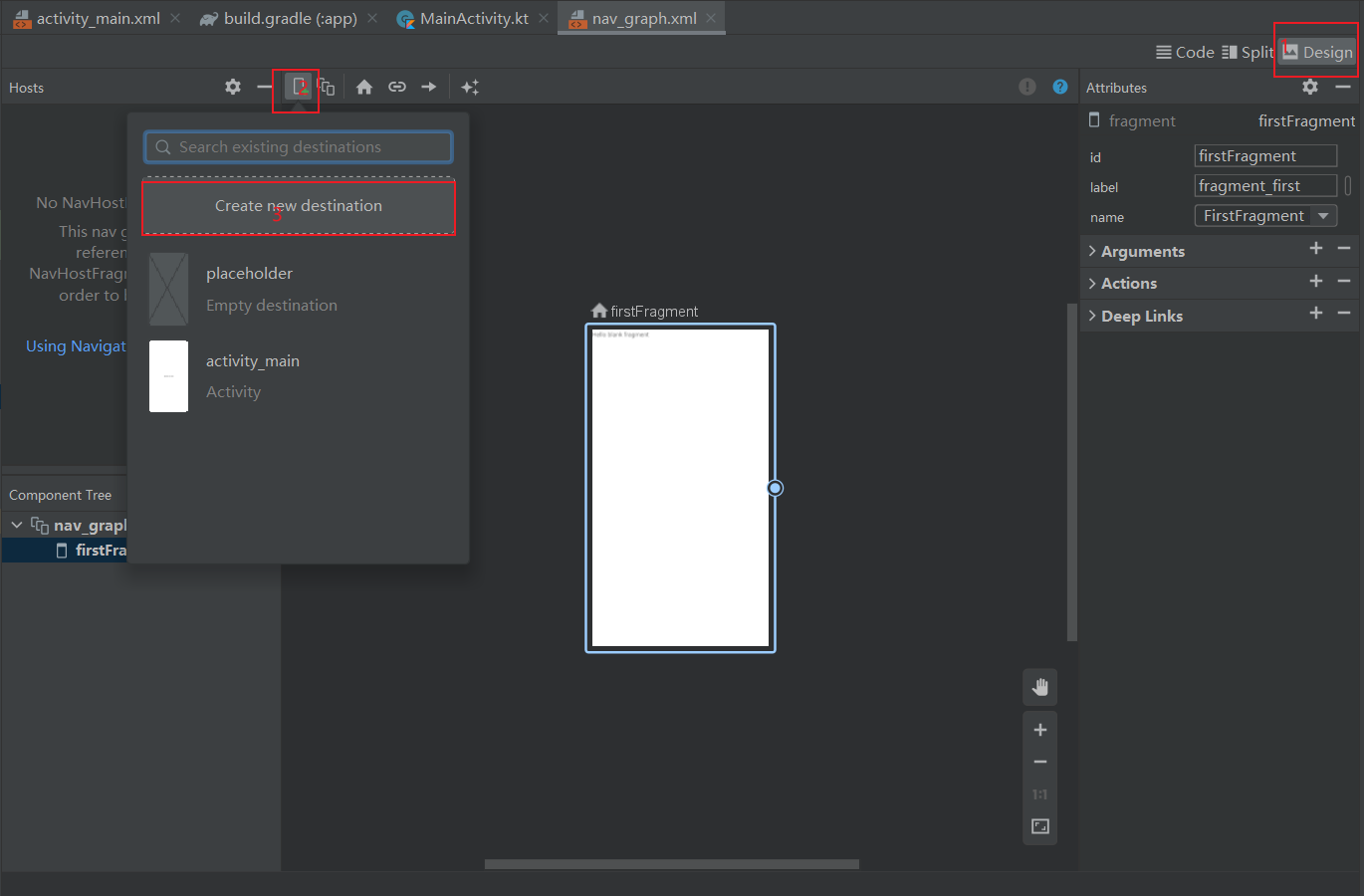1364x896 pixels.
Task: Close the nav_graph.xml tab
Action: tap(711, 18)
